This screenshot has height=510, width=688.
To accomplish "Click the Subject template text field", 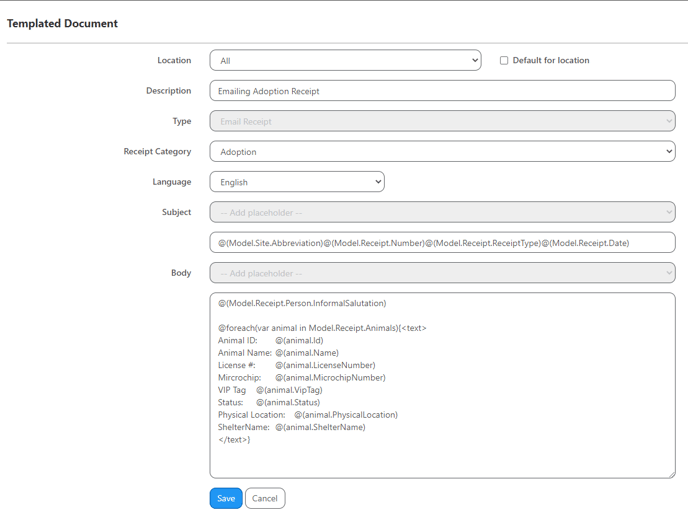I will point(442,243).
